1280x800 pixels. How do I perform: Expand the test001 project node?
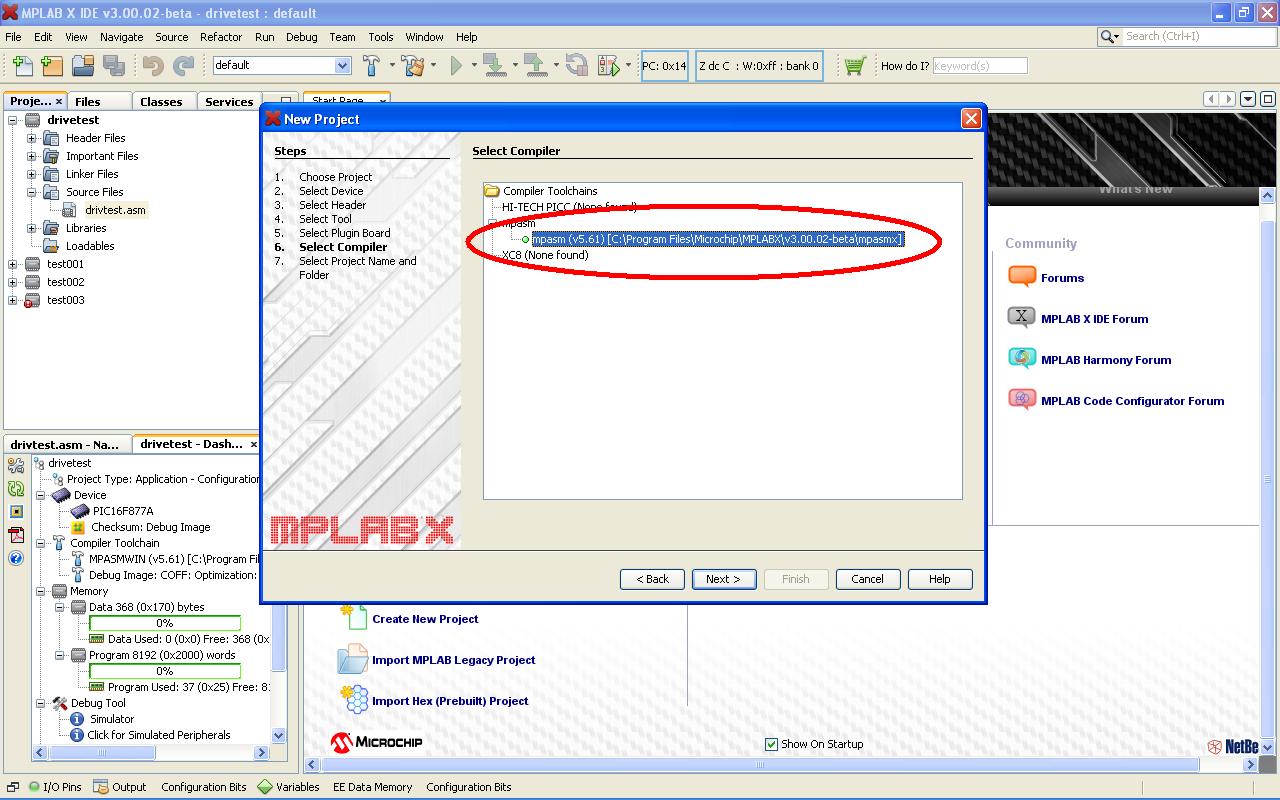tap(13, 264)
